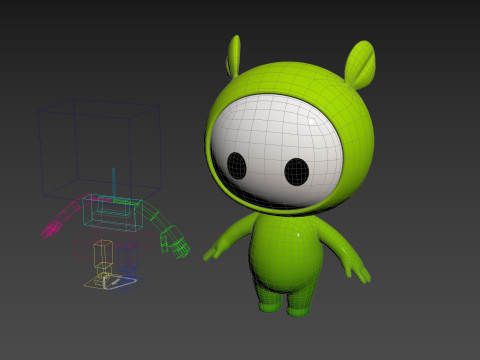Screen dimensions: 480x360
Task: Select the magenta wireframe arm bones
Action: (x=65, y=216)
